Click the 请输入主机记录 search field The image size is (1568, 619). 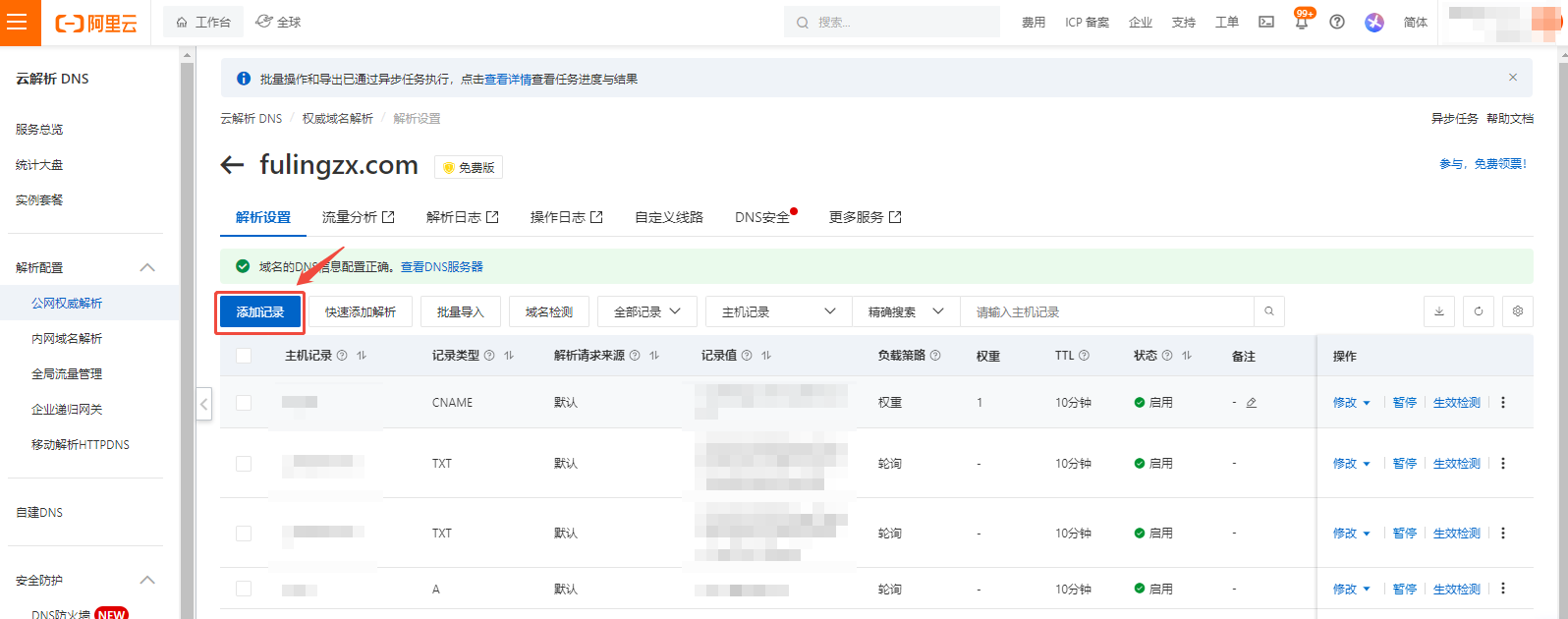(x=1106, y=311)
